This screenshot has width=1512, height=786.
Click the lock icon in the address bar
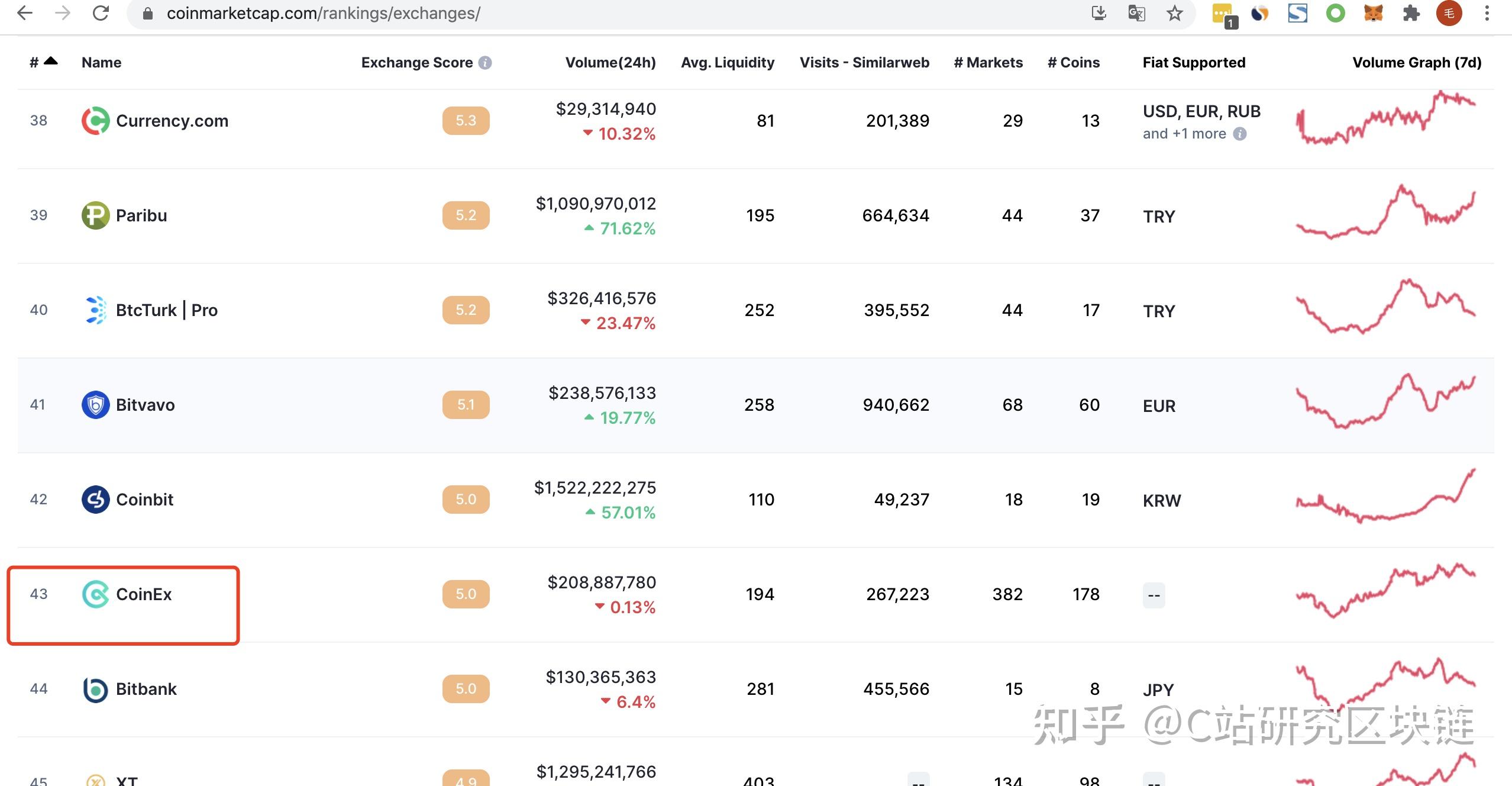148,14
